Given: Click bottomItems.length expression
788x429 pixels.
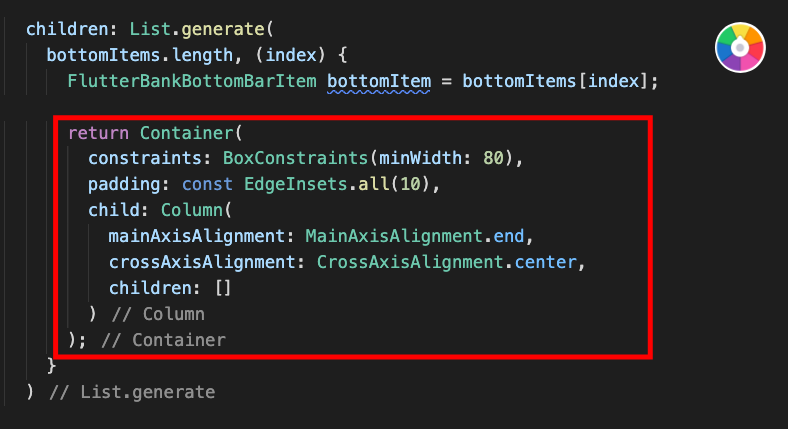Looking at the screenshot, I should coord(140,55).
